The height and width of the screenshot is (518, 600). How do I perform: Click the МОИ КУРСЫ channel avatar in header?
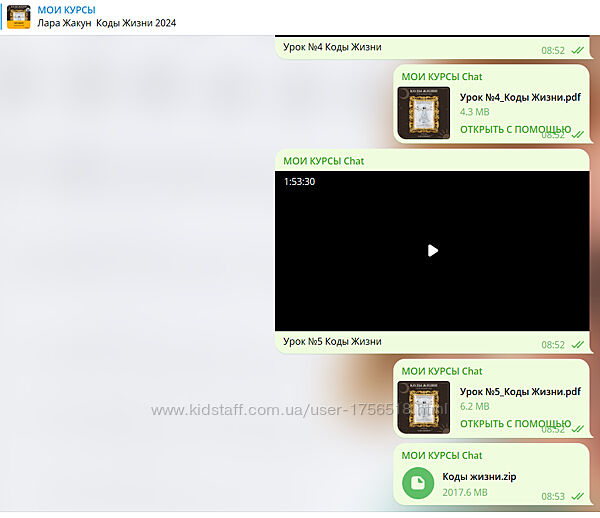coord(19,16)
